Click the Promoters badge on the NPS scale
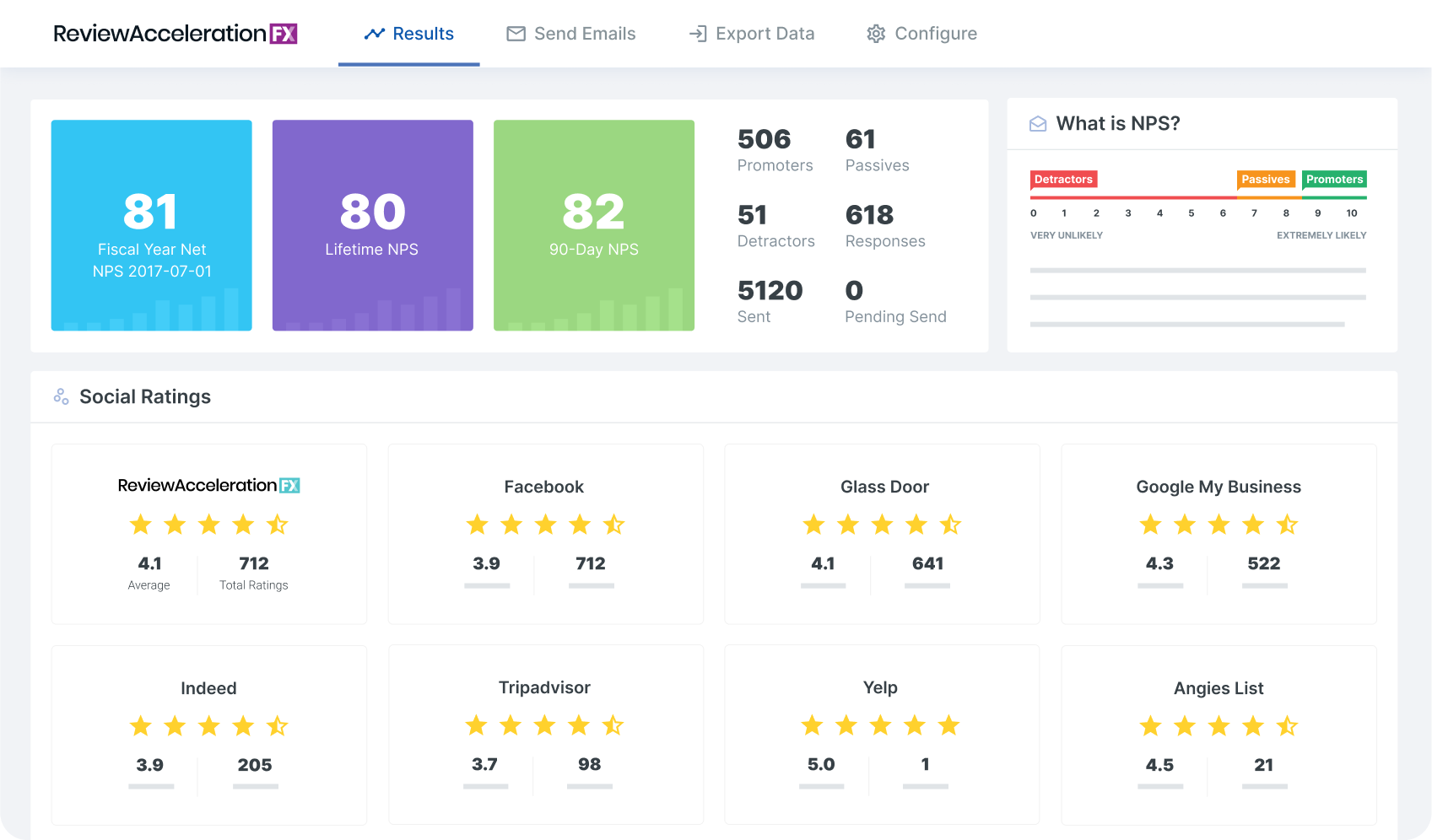The image size is (1432, 840). (1335, 179)
